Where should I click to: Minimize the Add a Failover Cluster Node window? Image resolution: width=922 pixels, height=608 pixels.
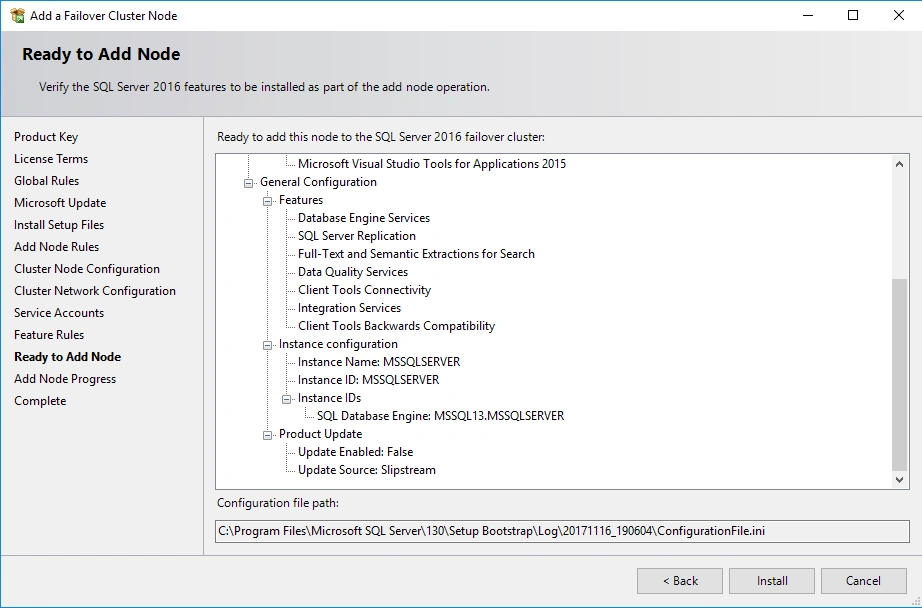click(x=808, y=15)
